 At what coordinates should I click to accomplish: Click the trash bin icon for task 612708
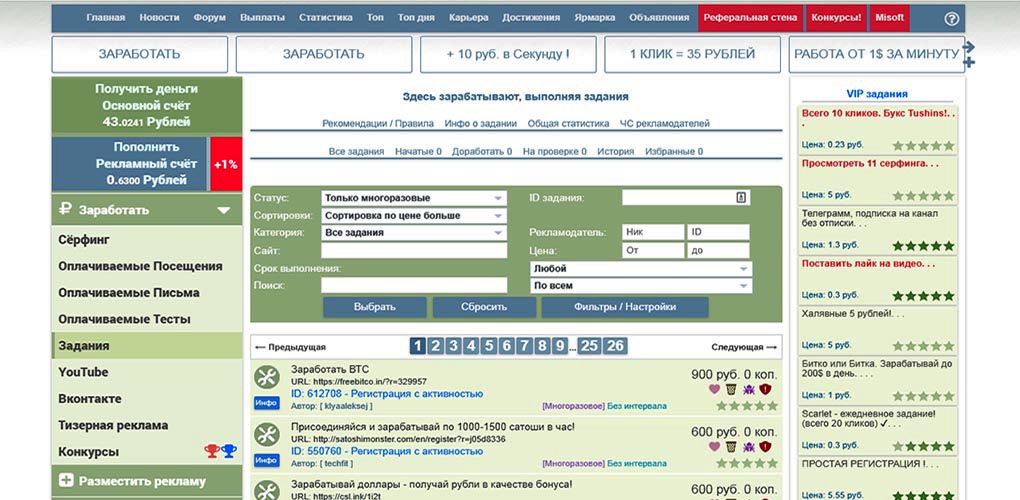click(732, 389)
